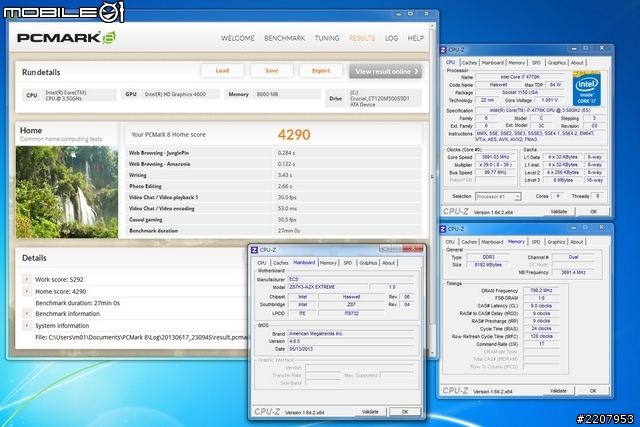This screenshot has height=427, width=640.
Task: Click Validate in Mainboard CPU-Z window
Action: [370, 412]
